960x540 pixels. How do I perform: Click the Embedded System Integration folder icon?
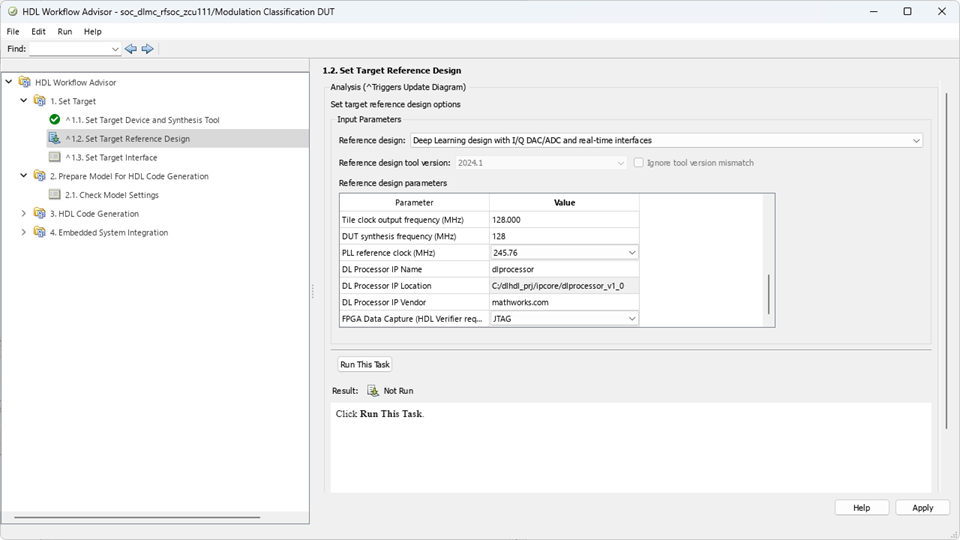click(40, 233)
